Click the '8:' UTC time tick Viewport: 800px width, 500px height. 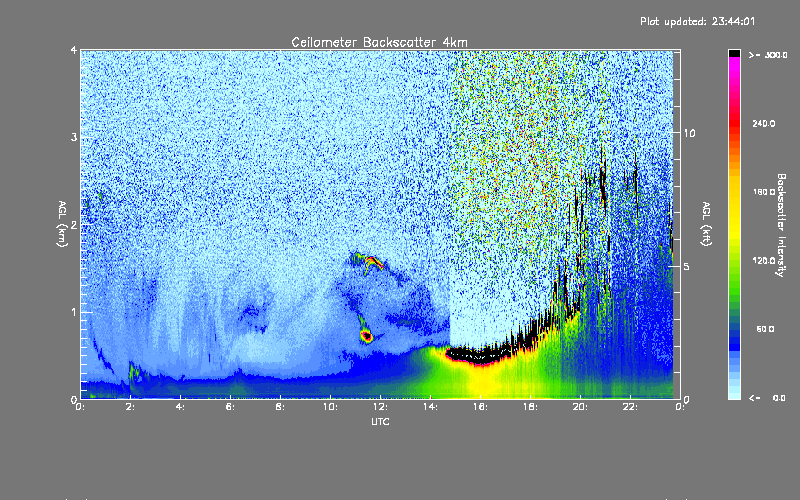tap(281, 407)
